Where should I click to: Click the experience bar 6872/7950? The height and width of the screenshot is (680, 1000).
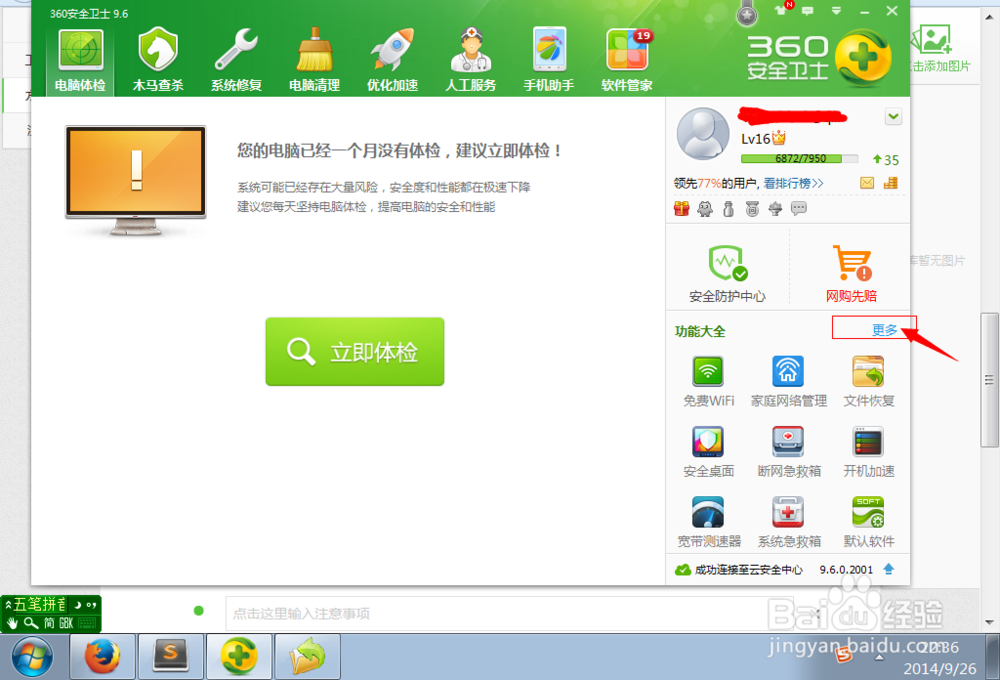pos(800,158)
